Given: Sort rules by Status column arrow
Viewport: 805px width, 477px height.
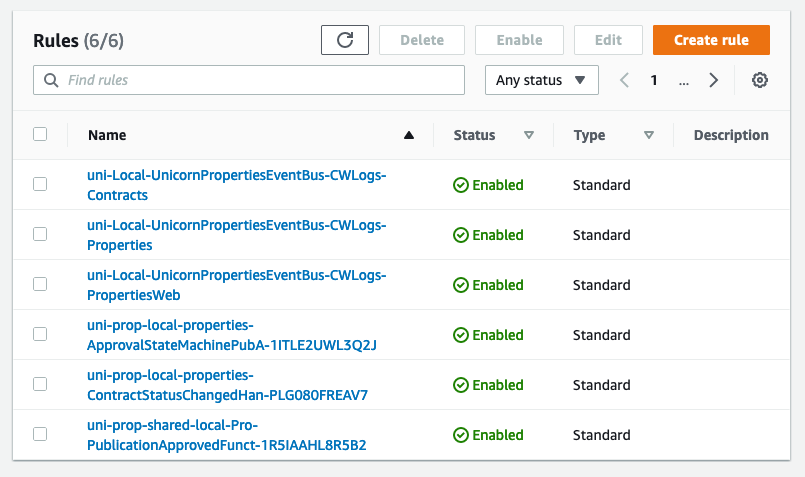Looking at the screenshot, I should (x=529, y=135).
